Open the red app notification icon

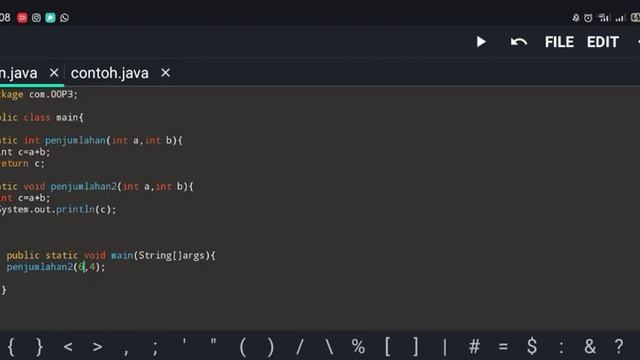[22, 18]
